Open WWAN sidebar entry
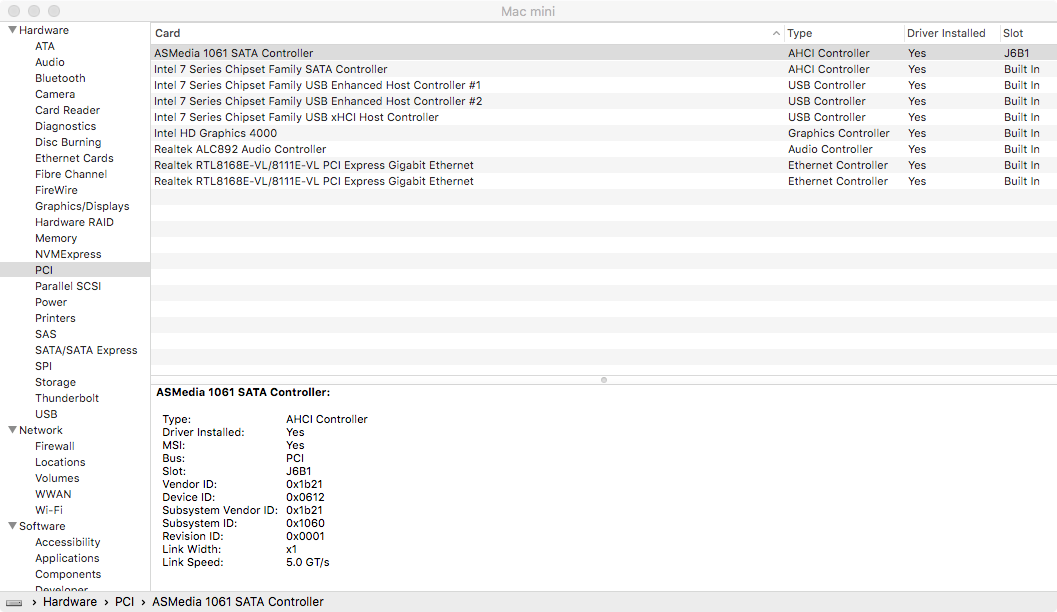 click(x=53, y=494)
